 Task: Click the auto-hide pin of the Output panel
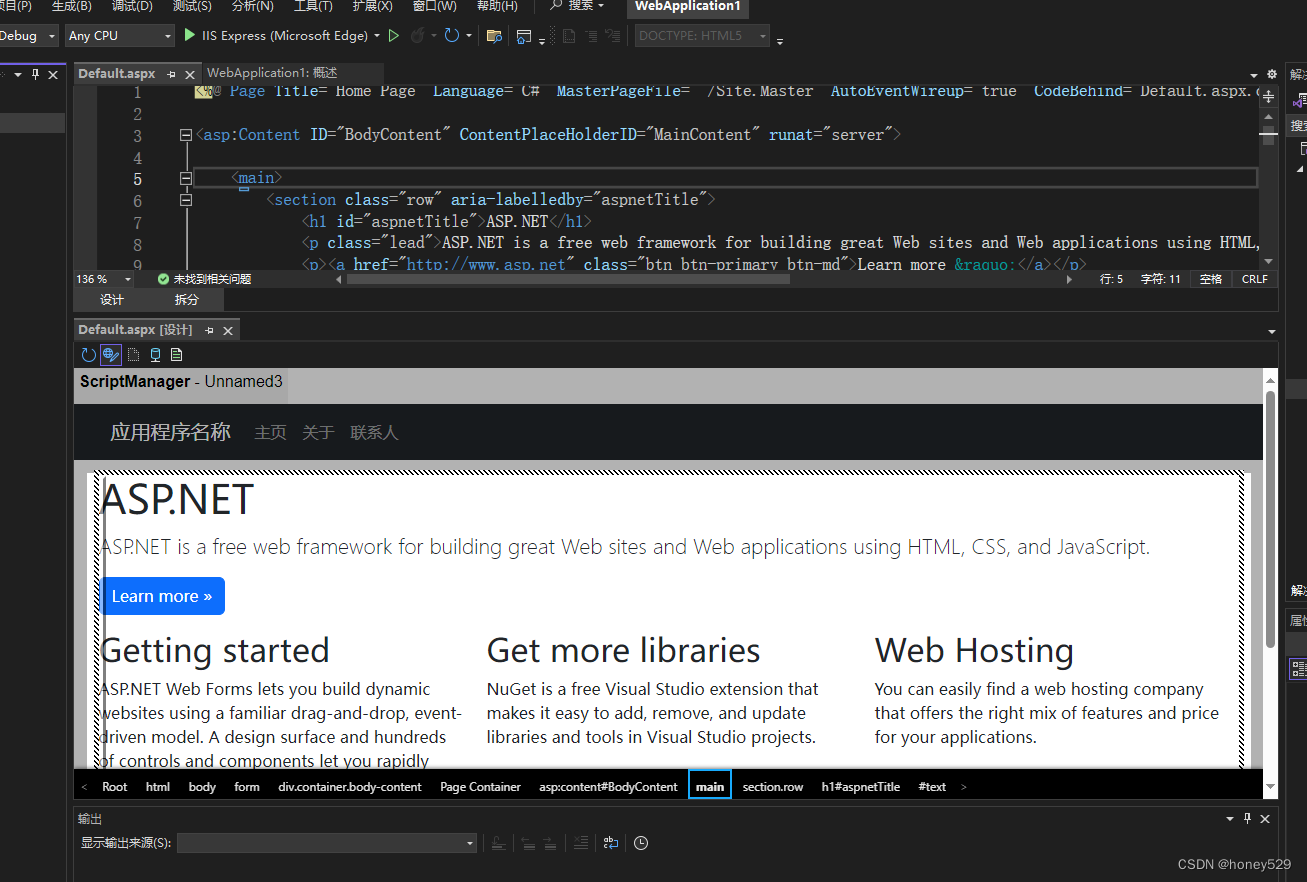pos(1247,818)
